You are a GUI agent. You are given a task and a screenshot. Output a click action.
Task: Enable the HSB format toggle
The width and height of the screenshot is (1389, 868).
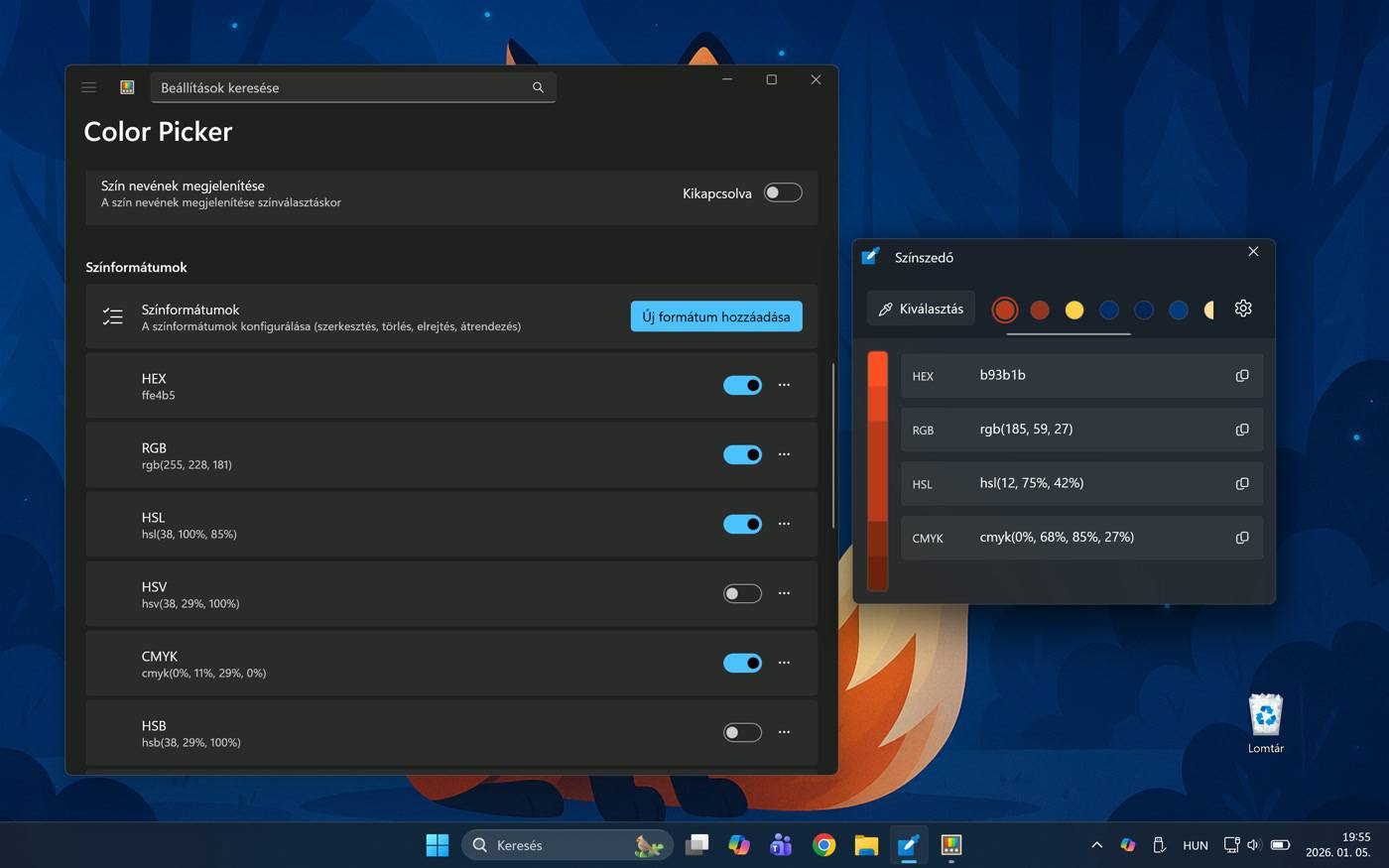(x=742, y=732)
